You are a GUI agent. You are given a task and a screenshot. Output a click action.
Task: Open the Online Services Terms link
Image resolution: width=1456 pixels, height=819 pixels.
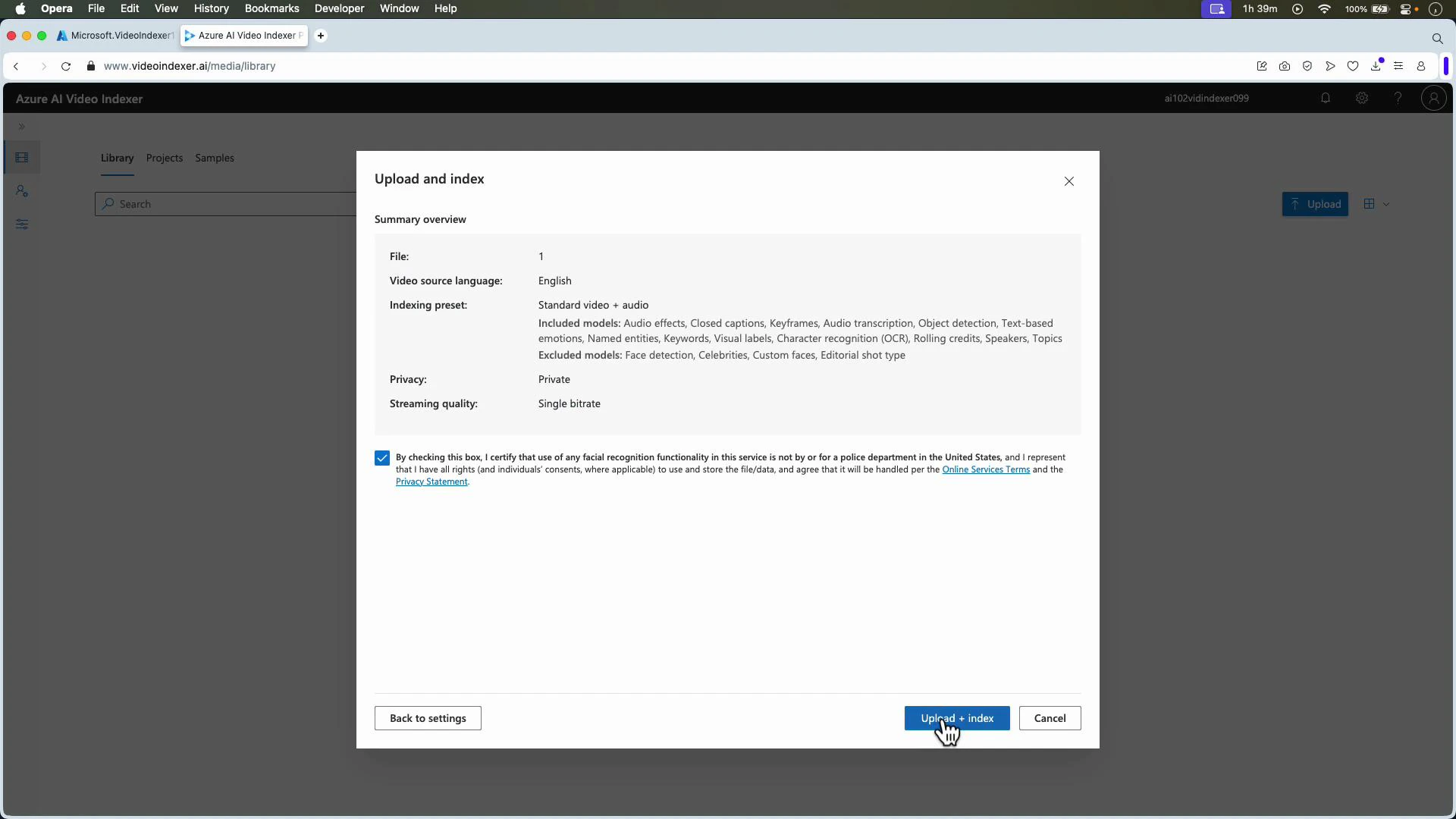[986, 469]
